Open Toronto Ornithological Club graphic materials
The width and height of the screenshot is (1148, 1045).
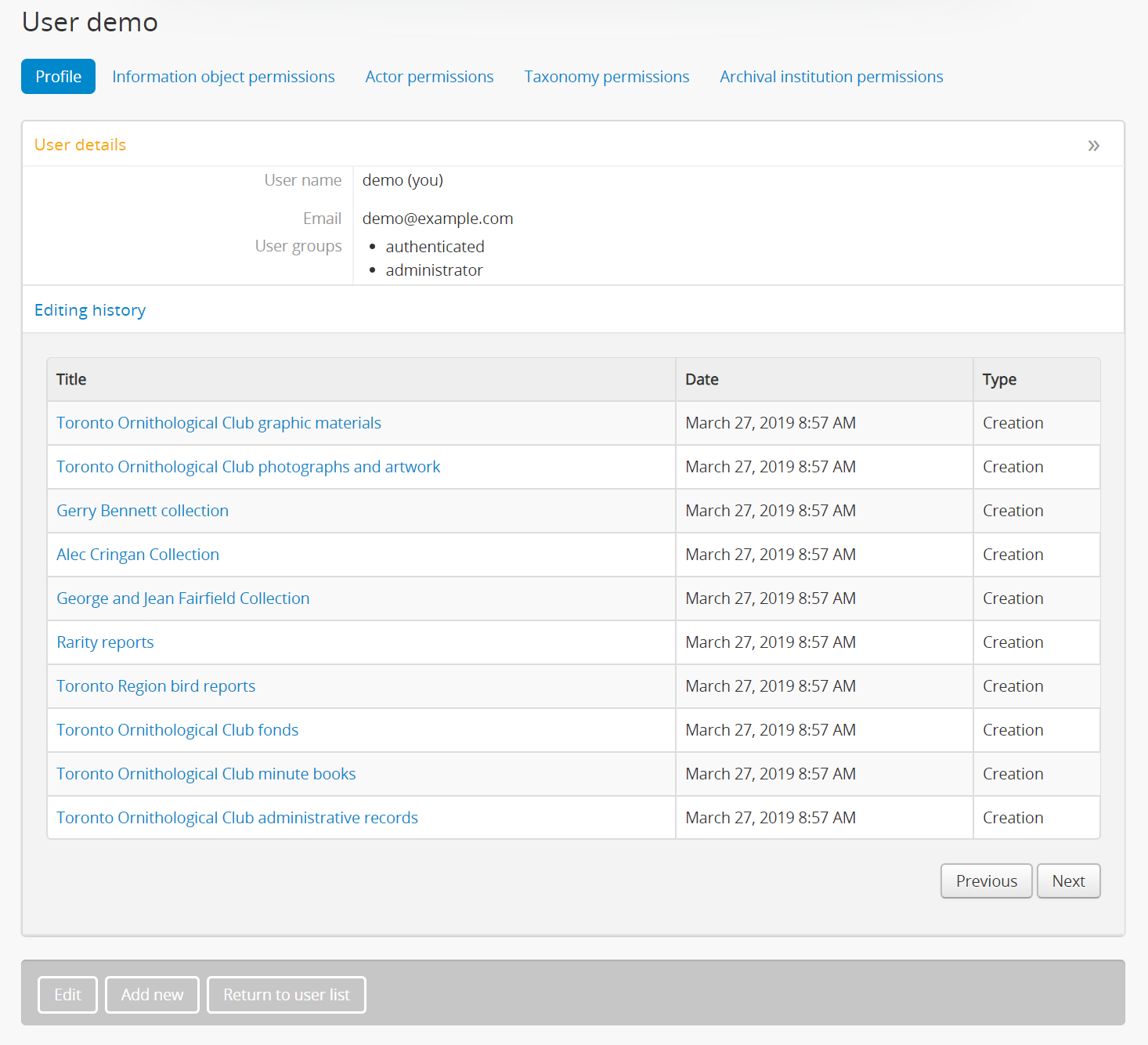coord(218,423)
